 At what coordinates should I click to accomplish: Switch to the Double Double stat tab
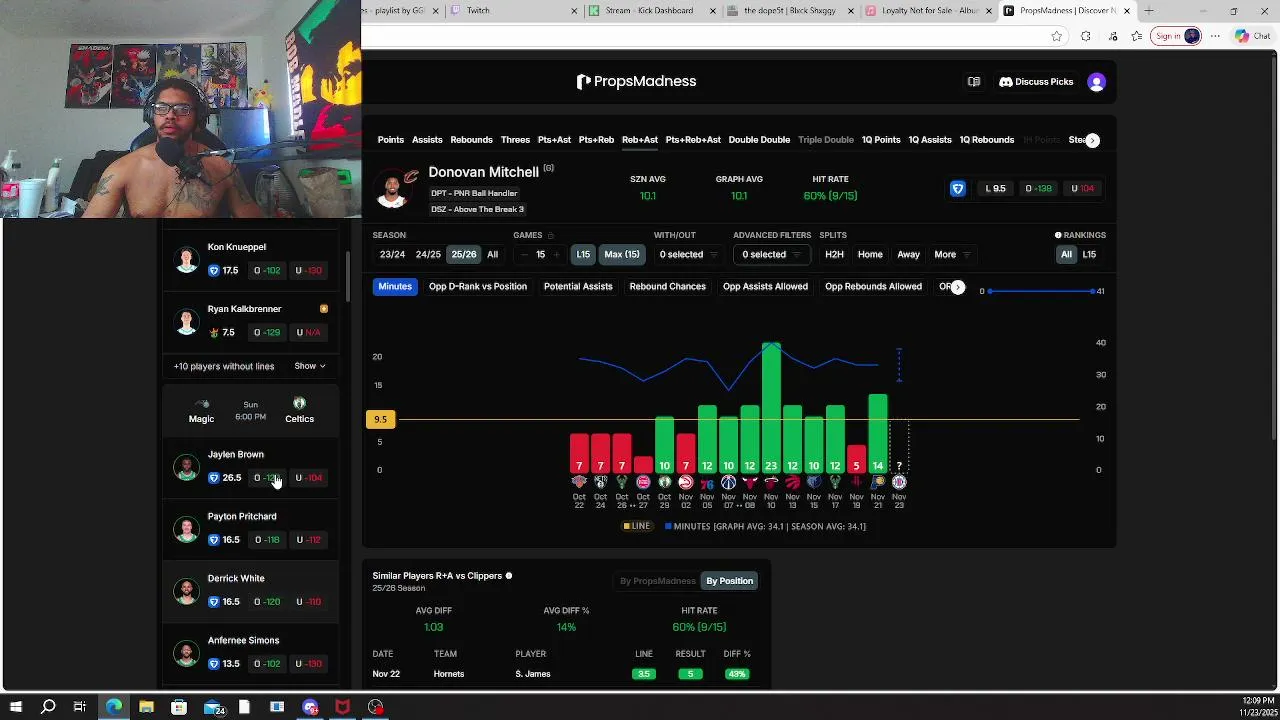(759, 140)
